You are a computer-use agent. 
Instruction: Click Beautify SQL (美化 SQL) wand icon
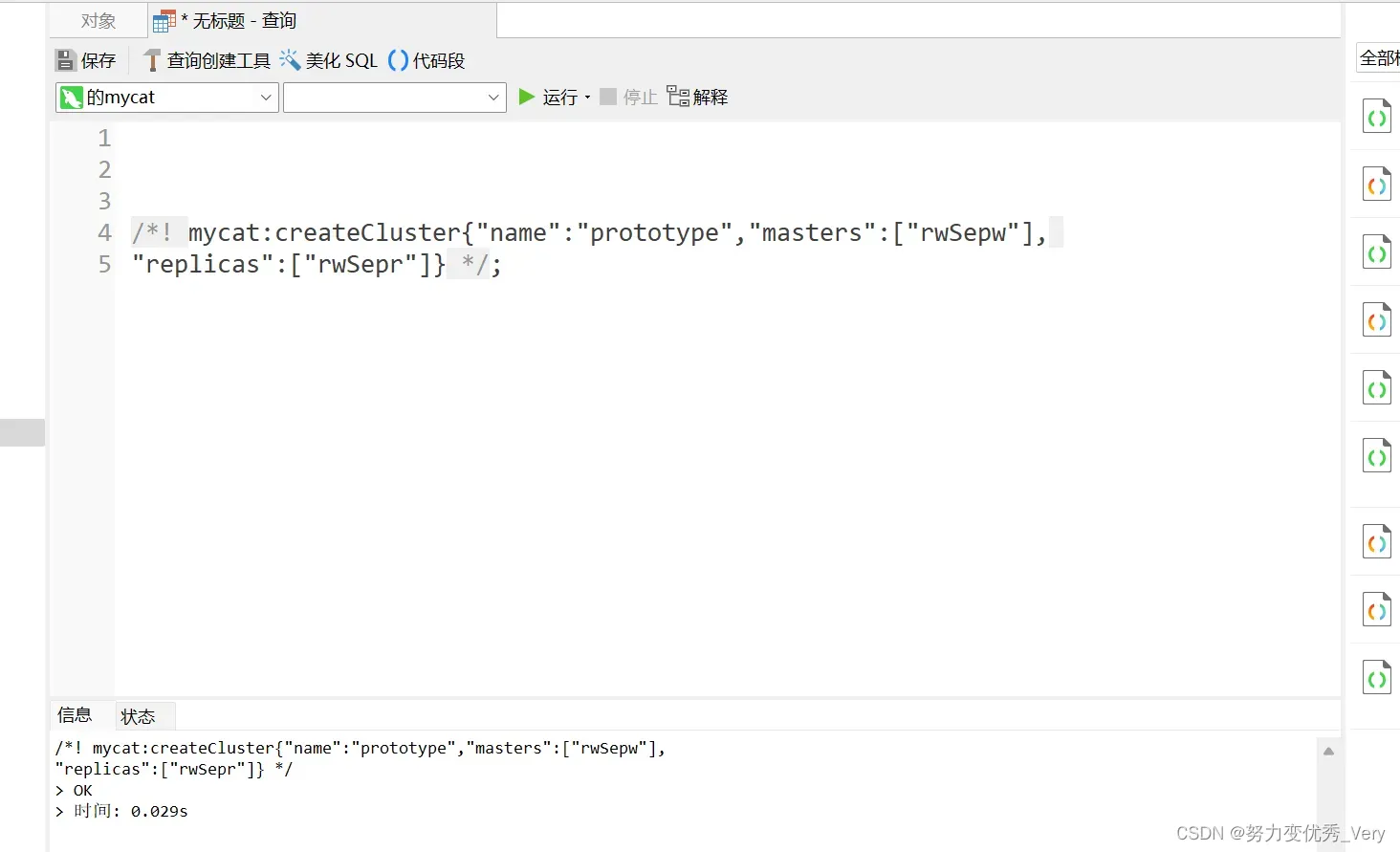290,59
